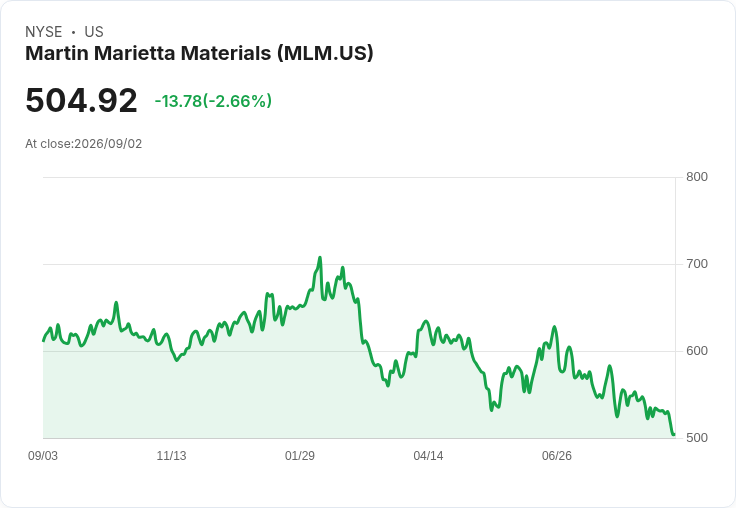
Task: Click the 09/03 x-axis date label
Action: tap(43, 455)
